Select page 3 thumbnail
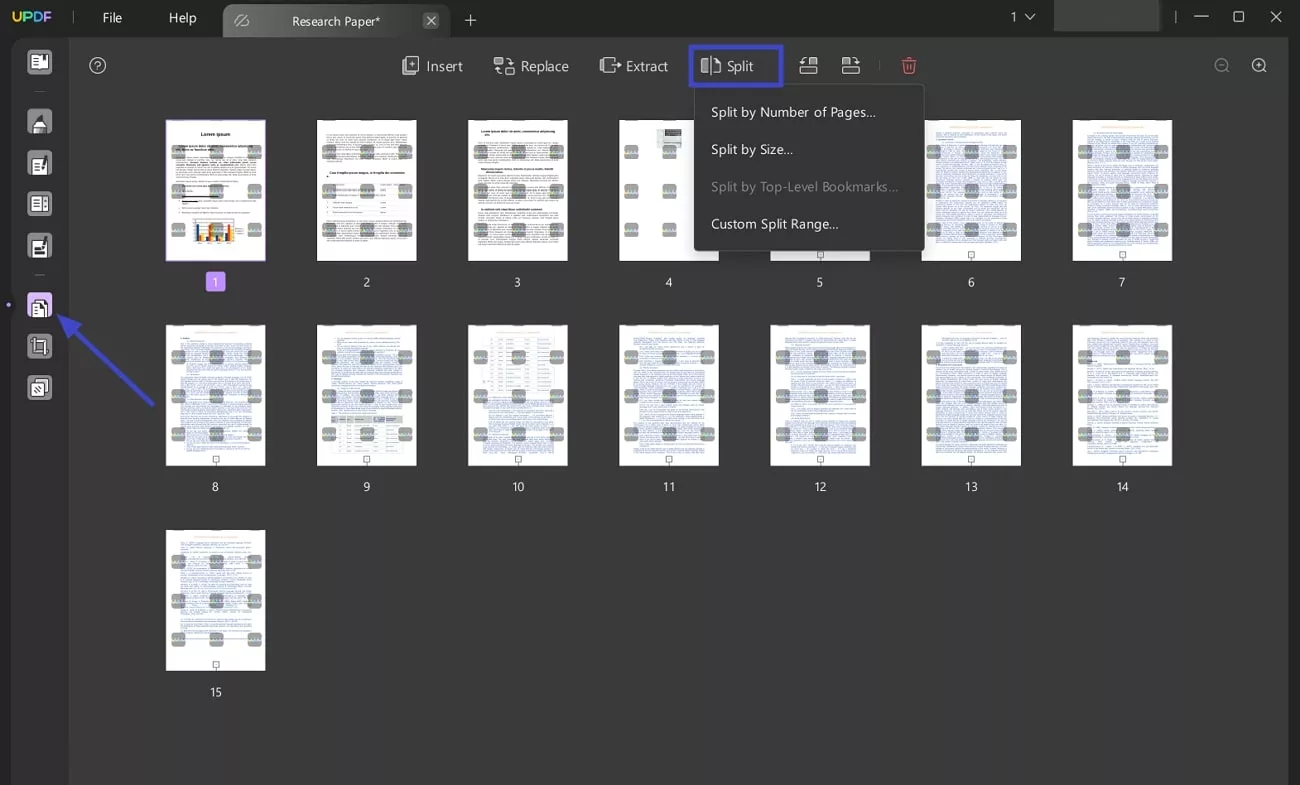Screen dimensions: 1300x785 point(518,190)
